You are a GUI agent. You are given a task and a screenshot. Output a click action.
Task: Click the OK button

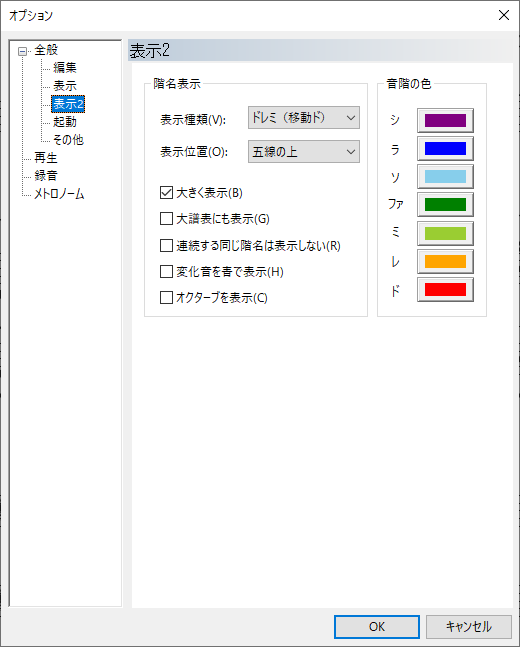tap(377, 627)
